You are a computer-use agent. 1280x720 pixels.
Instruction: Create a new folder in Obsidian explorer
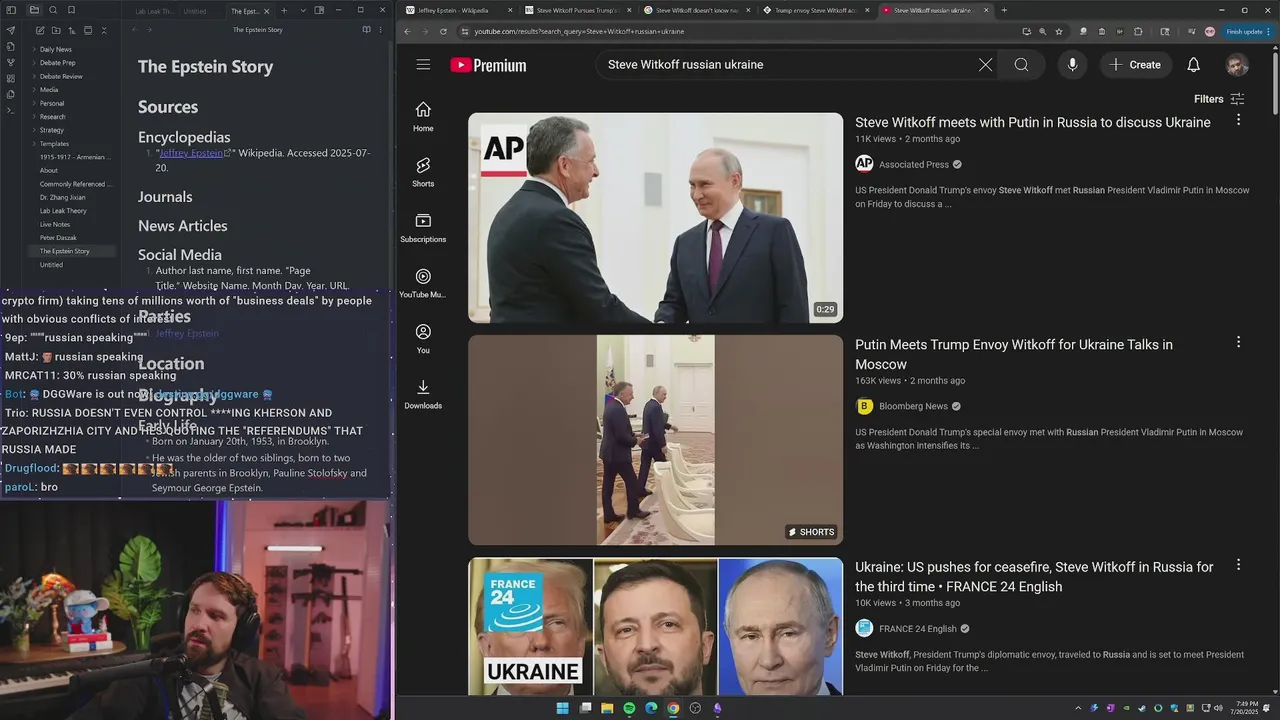coord(56,31)
